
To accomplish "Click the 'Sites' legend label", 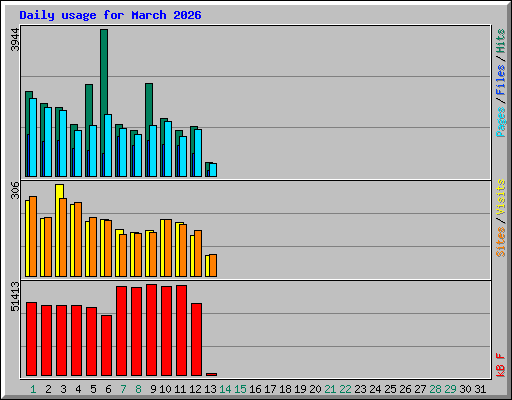I will (501, 242).
